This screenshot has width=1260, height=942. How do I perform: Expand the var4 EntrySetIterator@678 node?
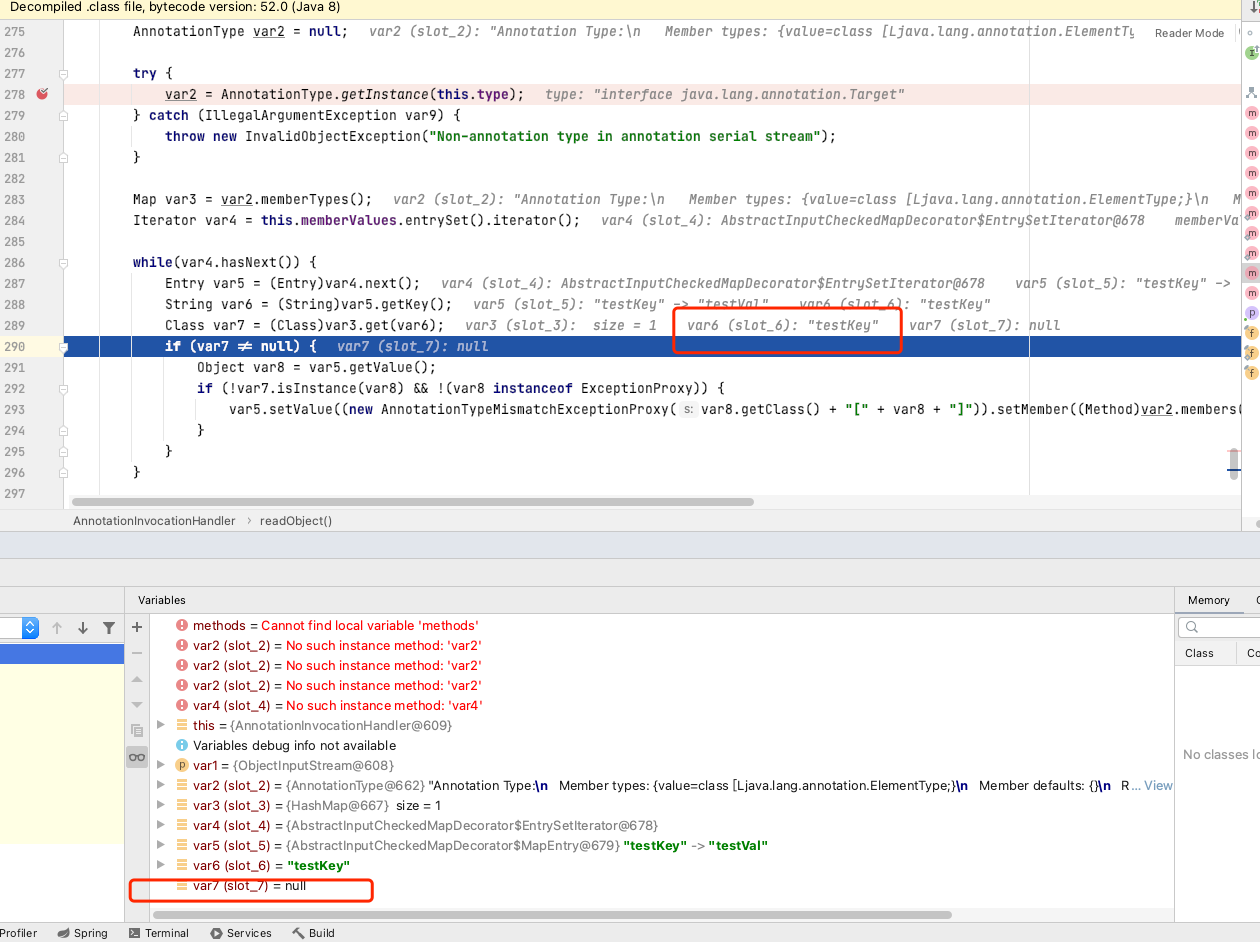click(162, 825)
